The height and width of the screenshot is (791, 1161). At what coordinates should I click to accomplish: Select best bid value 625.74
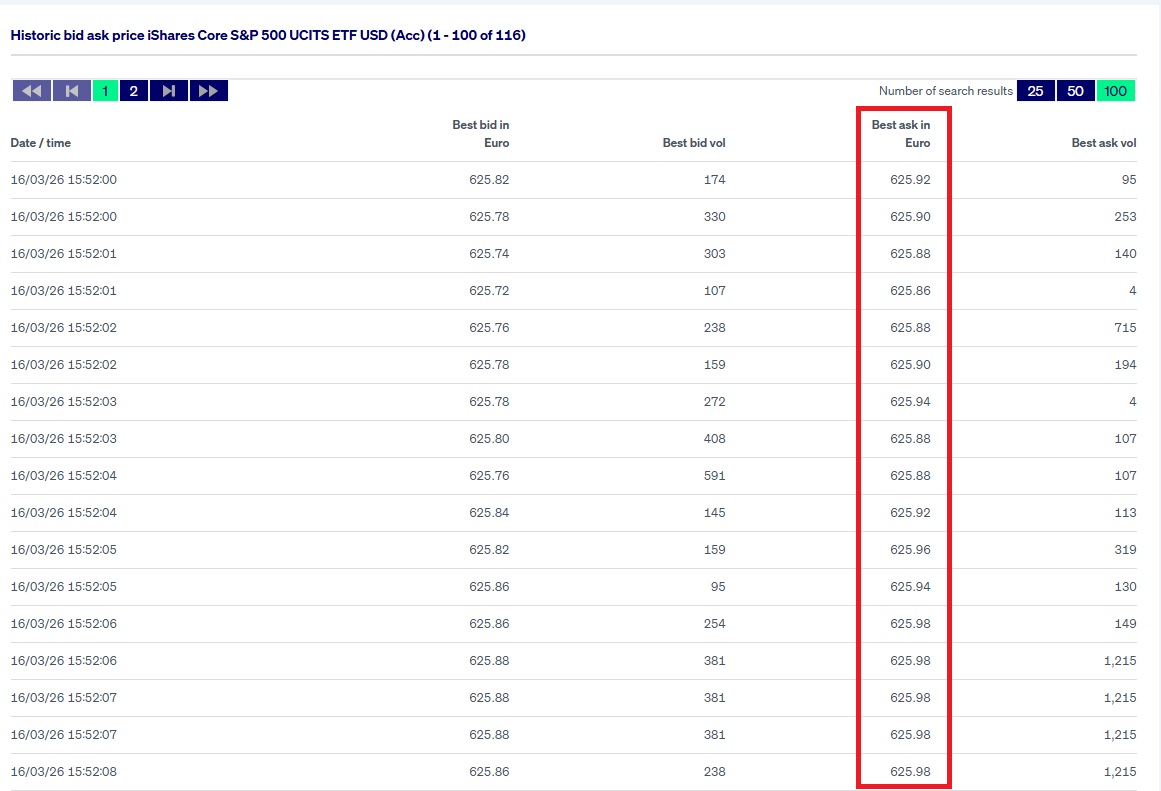pyautogui.click(x=489, y=253)
